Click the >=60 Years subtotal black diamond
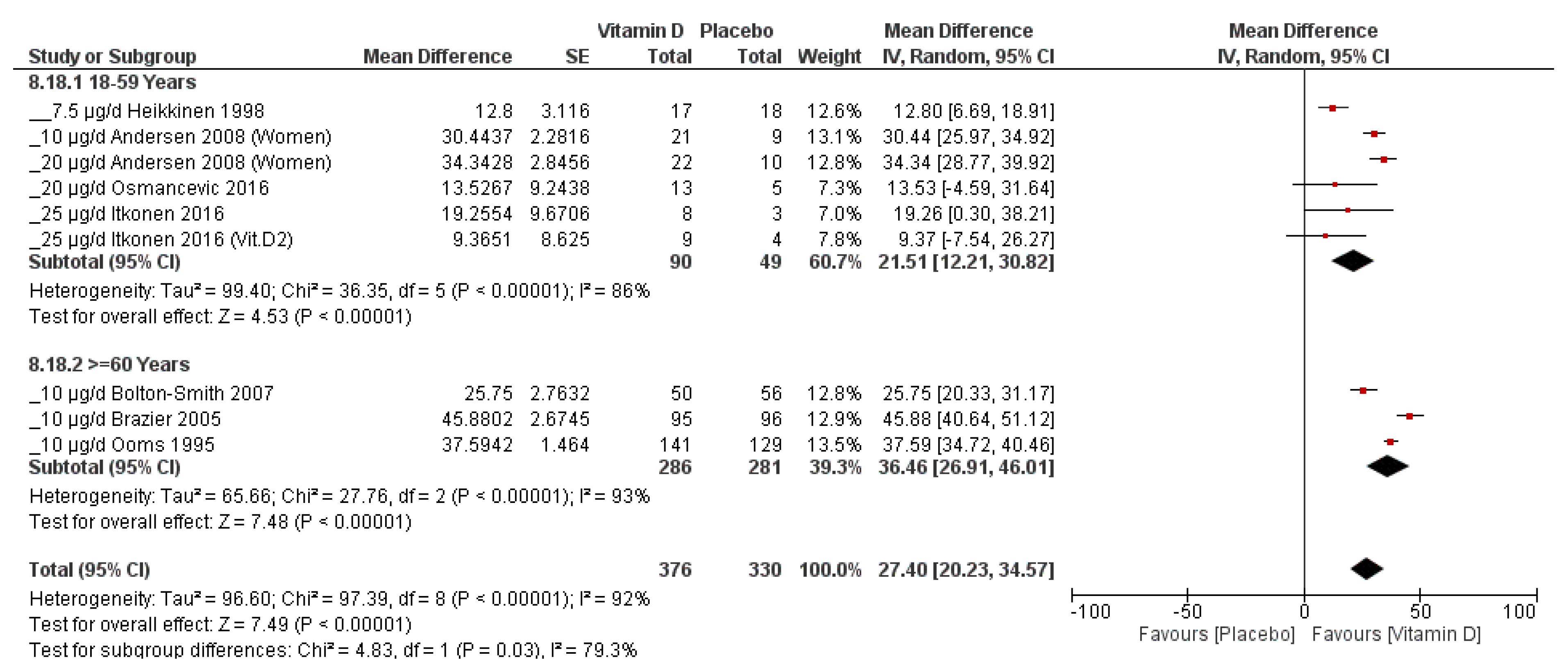1568x671 pixels. click(x=1388, y=467)
